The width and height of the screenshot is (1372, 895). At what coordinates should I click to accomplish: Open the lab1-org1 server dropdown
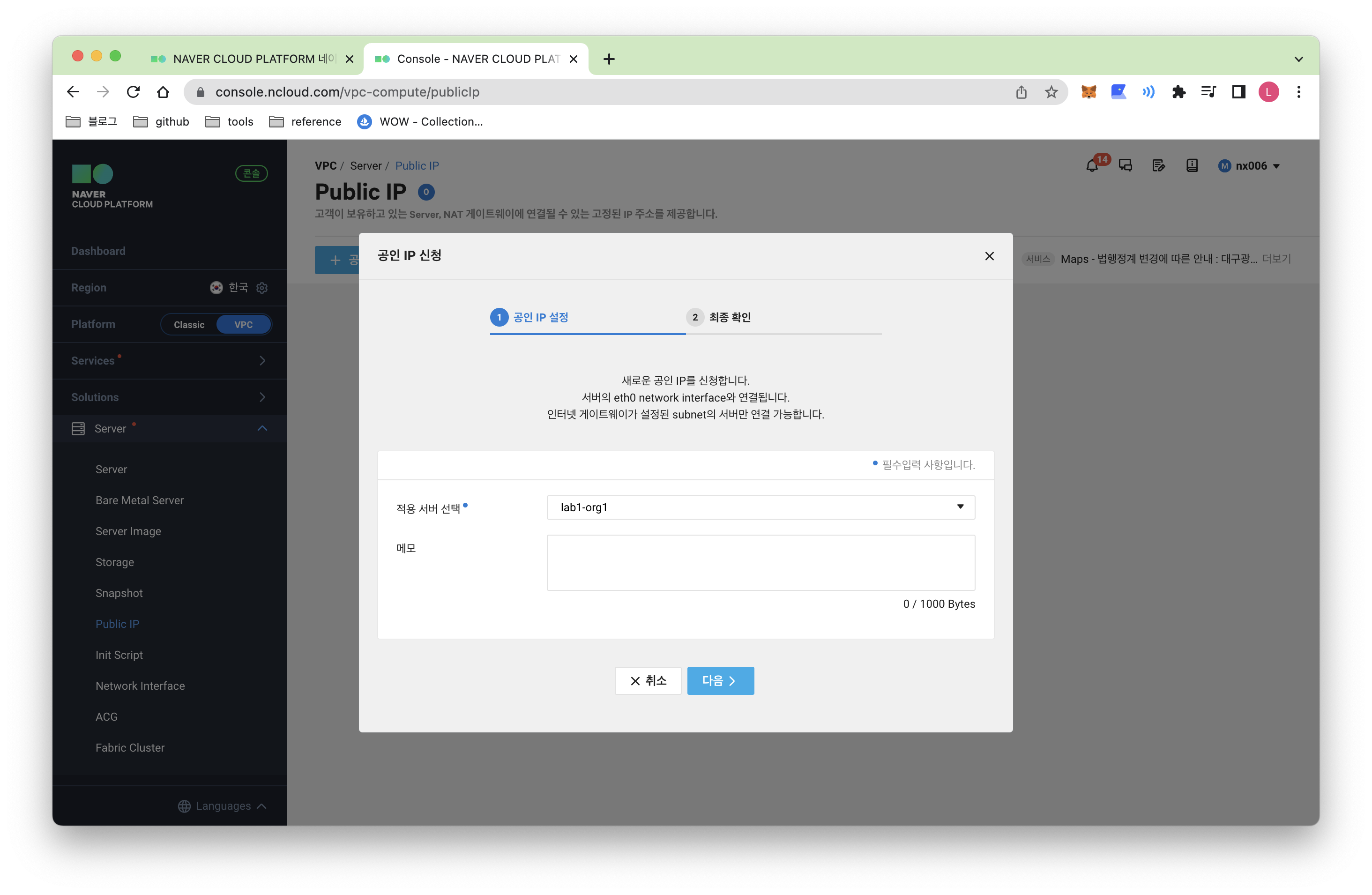pyautogui.click(x=761, y=507)
